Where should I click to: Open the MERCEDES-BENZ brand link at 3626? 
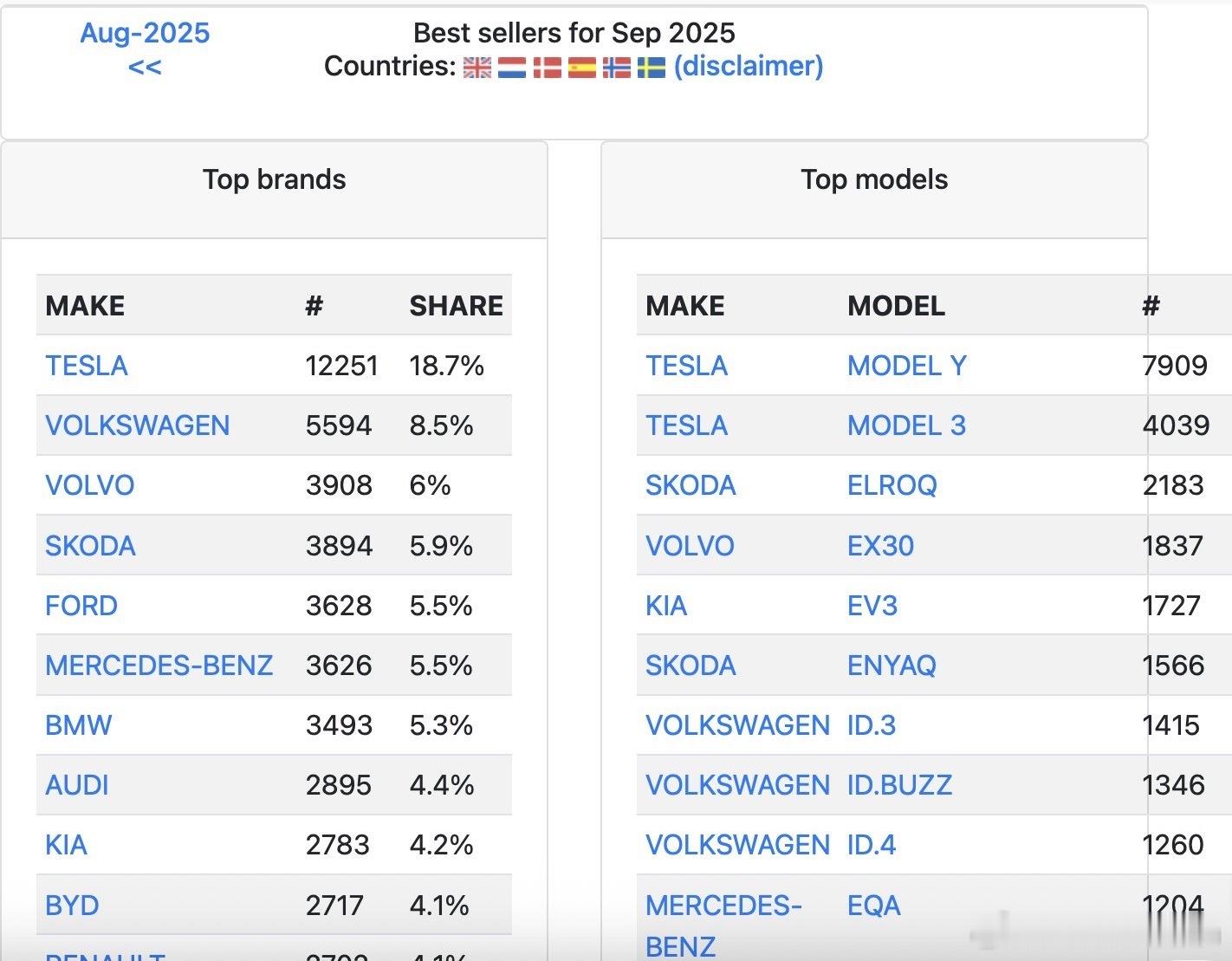pyautogui.click(x=159, y=666)
